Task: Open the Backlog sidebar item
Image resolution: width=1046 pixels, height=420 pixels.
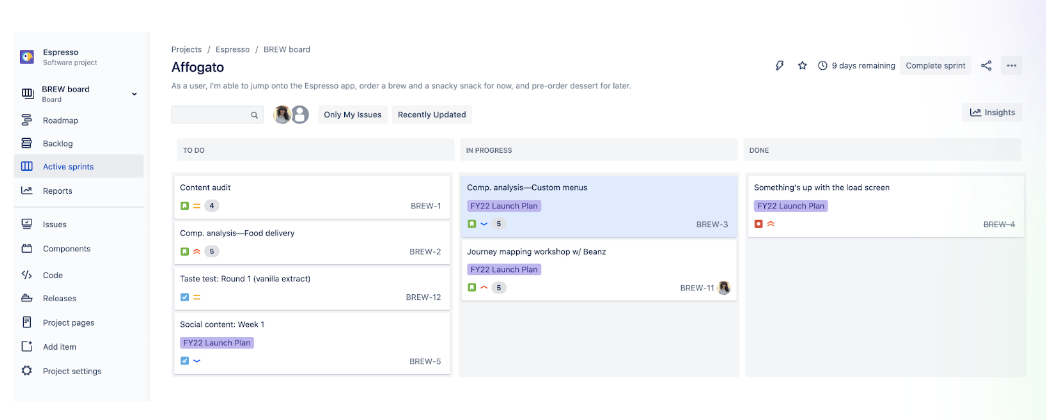Action: point(57,143)
